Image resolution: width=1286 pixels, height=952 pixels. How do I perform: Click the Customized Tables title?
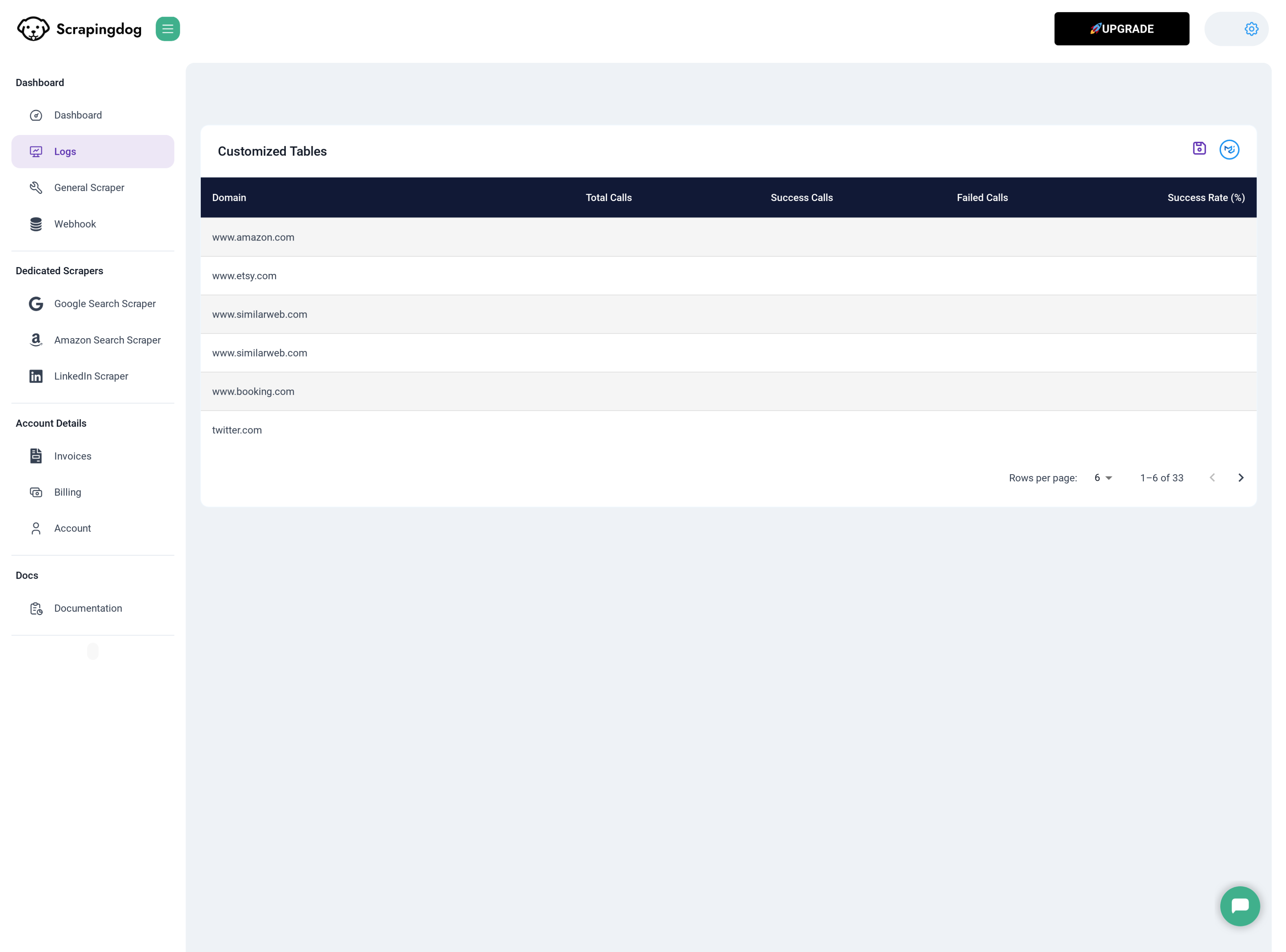coord(272,151)
